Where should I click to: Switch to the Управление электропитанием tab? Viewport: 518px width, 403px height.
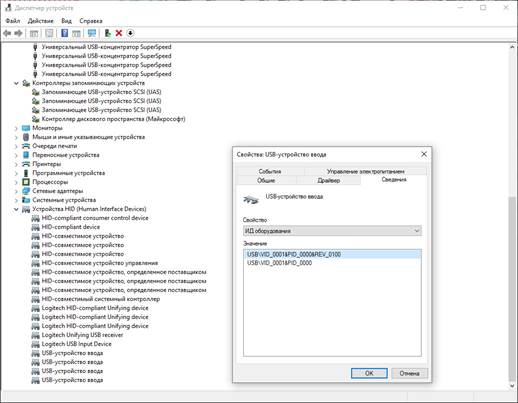(x=365, y=171)
